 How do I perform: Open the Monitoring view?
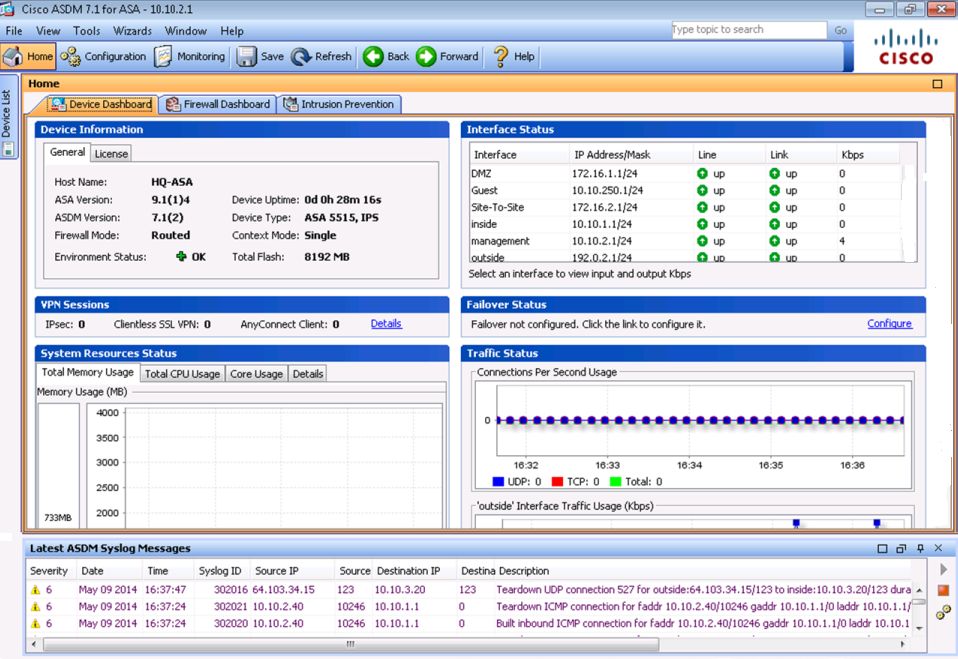[190, 57]
